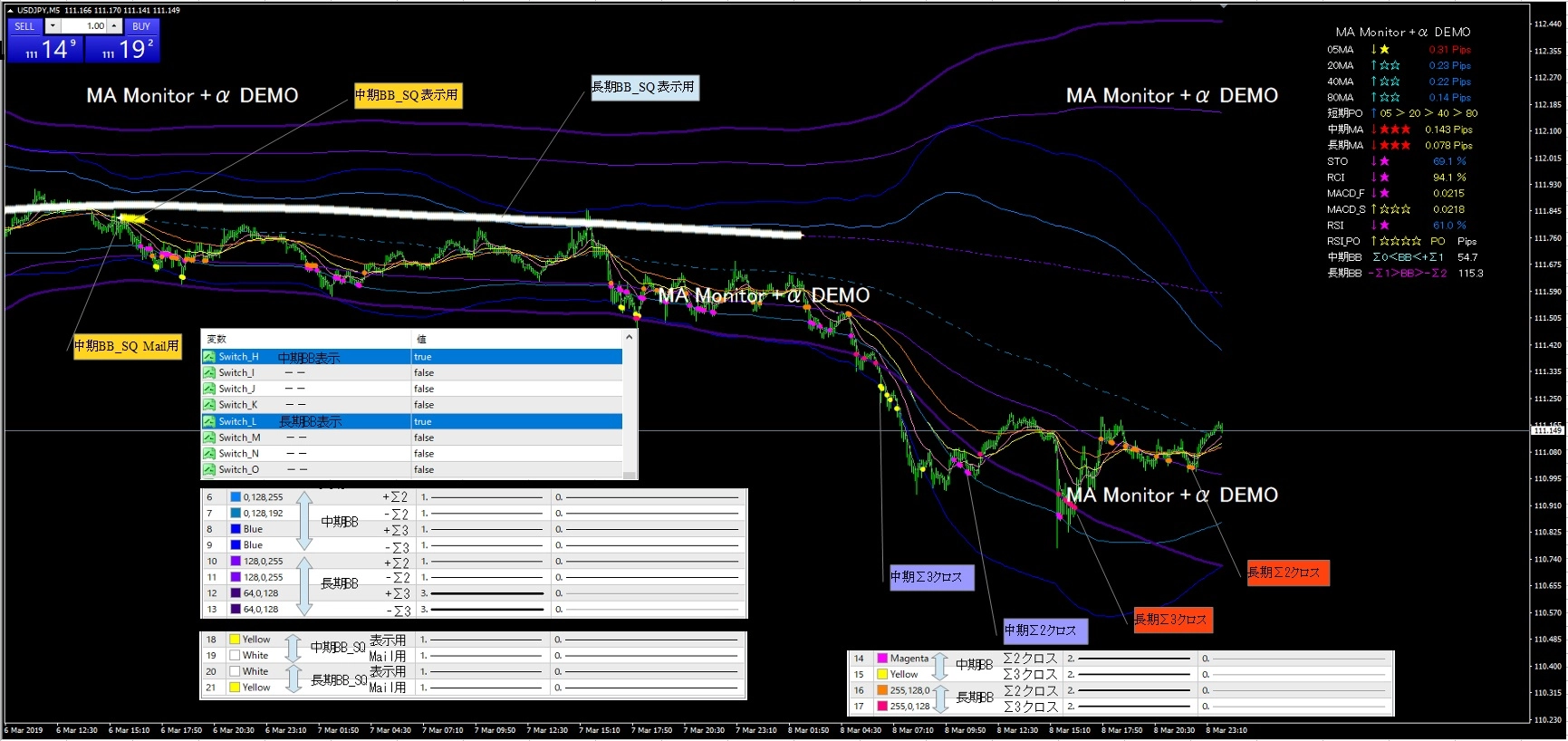
Task: Click the RCI label in MA Monitor panel
Action: pyautogui.click(x=1336, y=178)
